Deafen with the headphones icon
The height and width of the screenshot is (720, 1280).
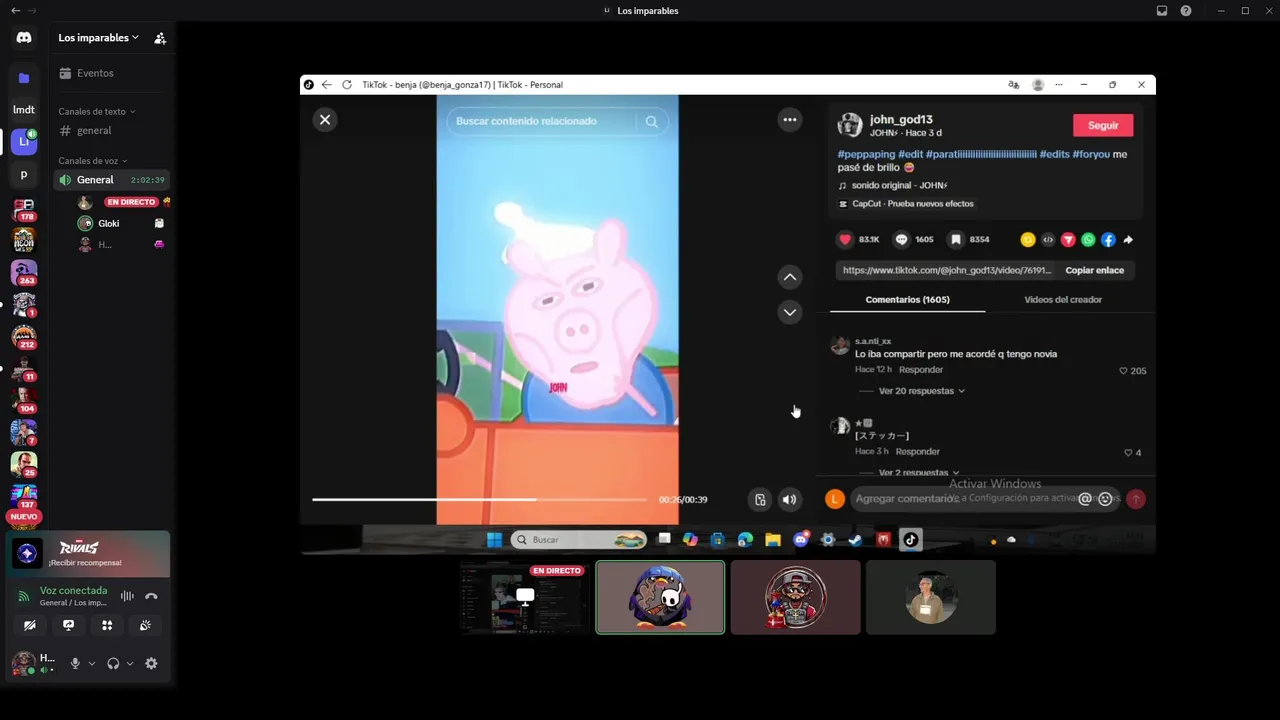pos(113,663)
